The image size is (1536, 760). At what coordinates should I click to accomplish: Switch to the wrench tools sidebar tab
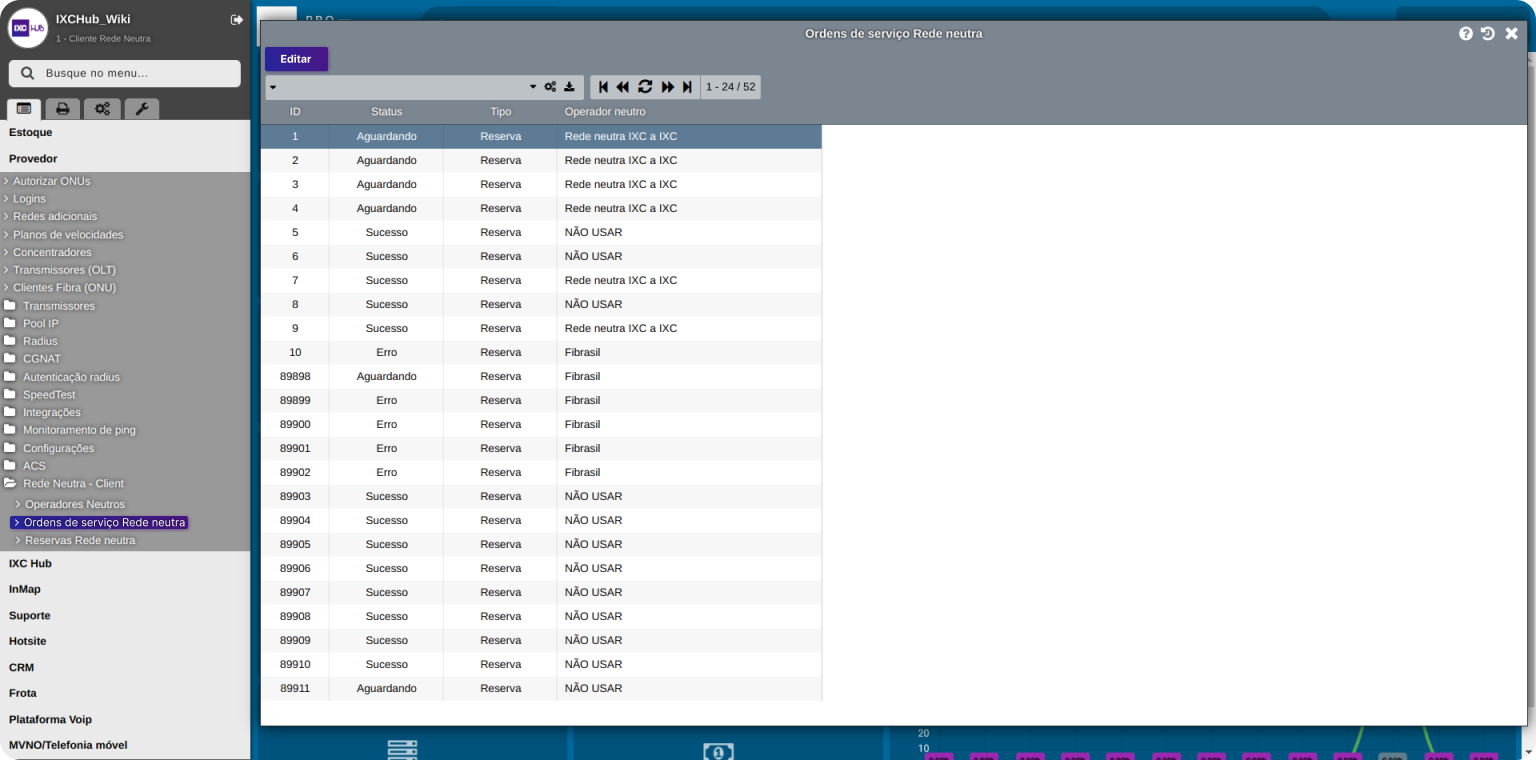[141, 109]
